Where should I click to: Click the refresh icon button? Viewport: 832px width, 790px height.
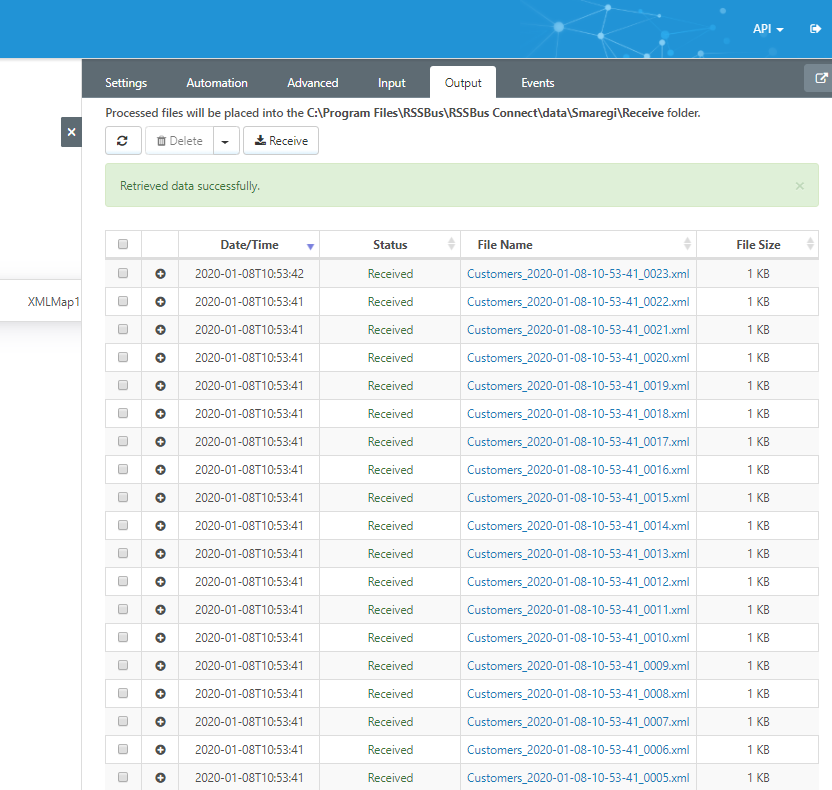coord(123,141)
